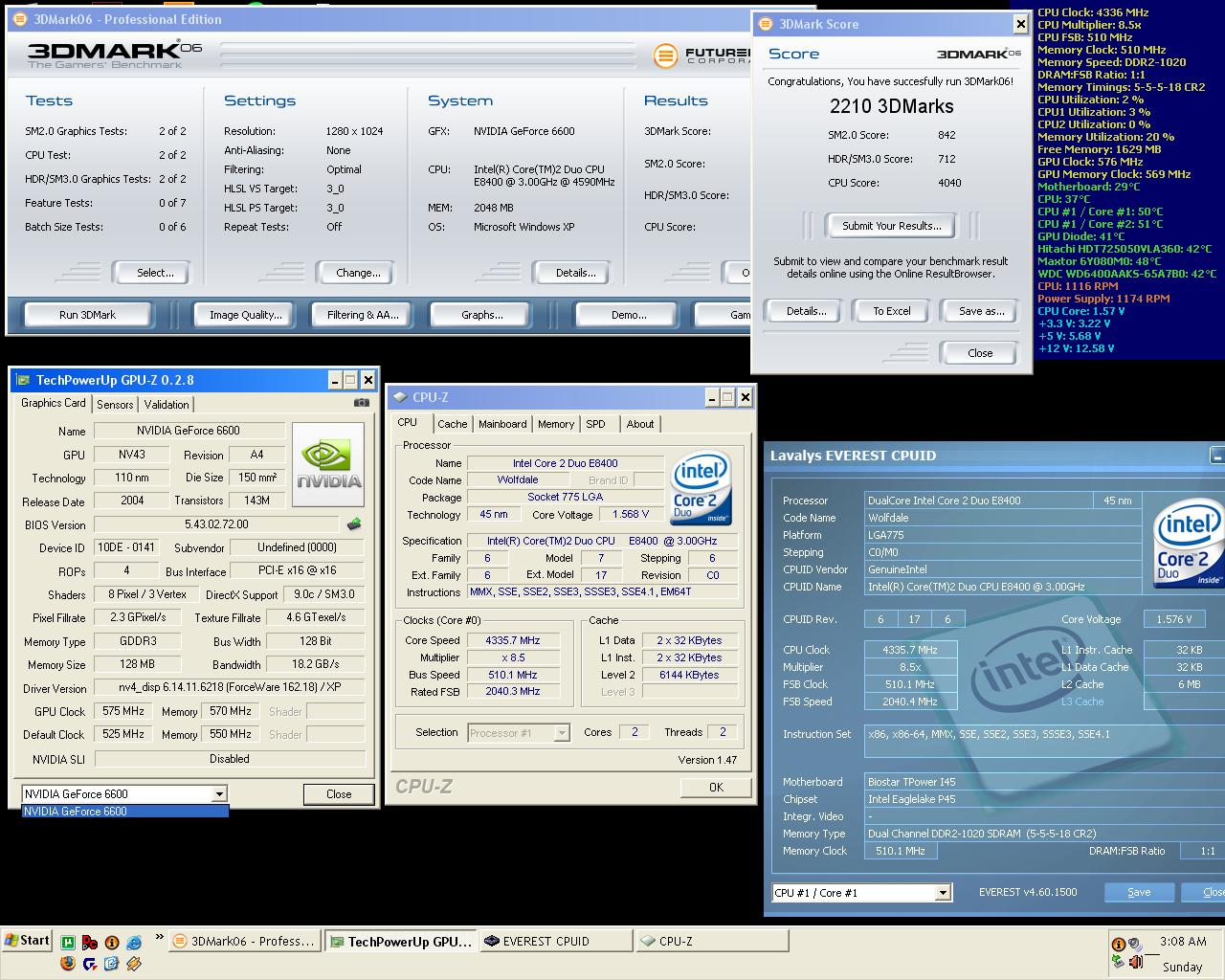Click Graphs... button in 3DMark06
Viewport: 1225px width, 980px height.
pyautogui.click(x=482, y=315)
